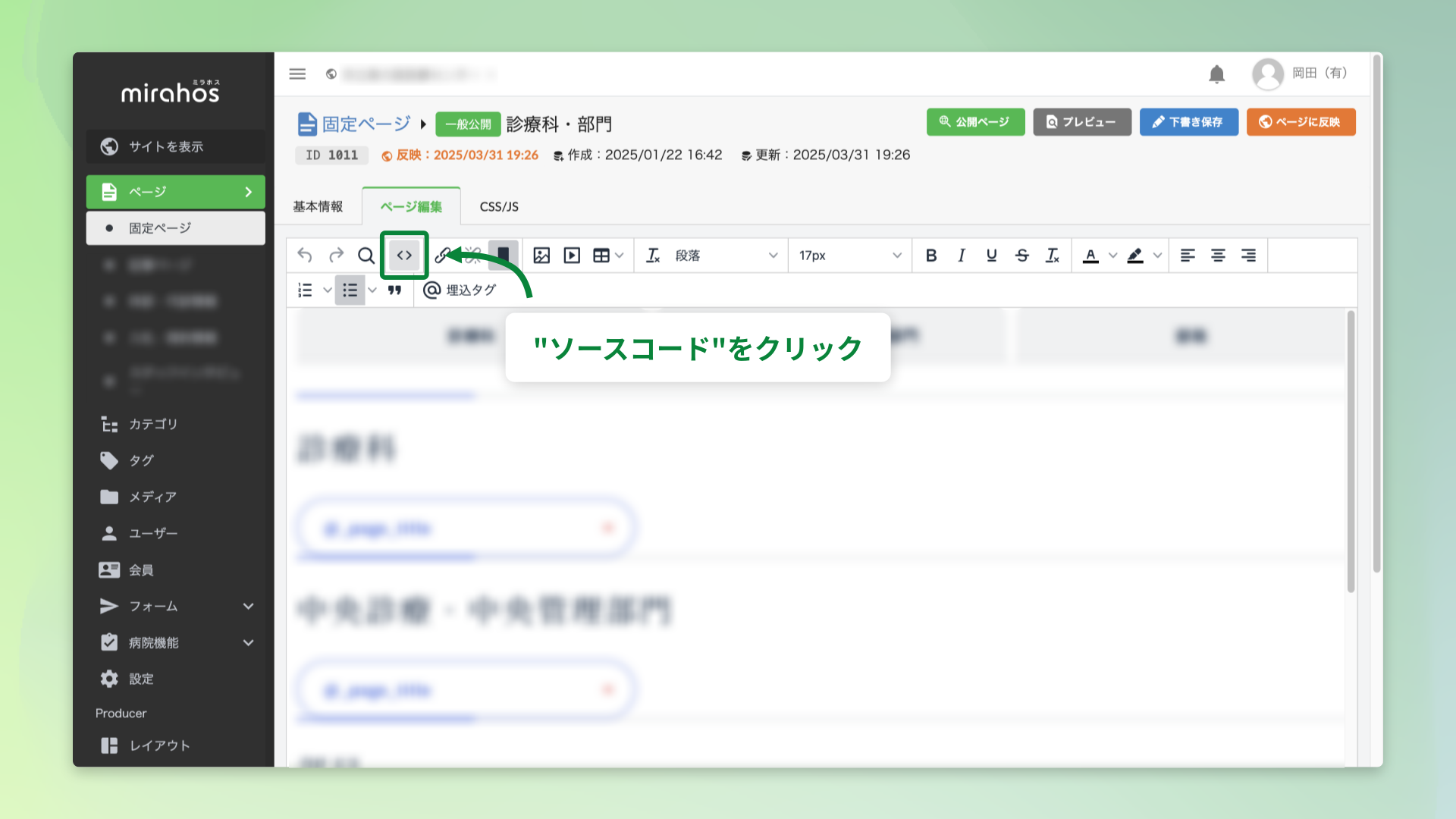
Task: Open the 段落 paragraph format dropdown
Action: tap(725, 256)
